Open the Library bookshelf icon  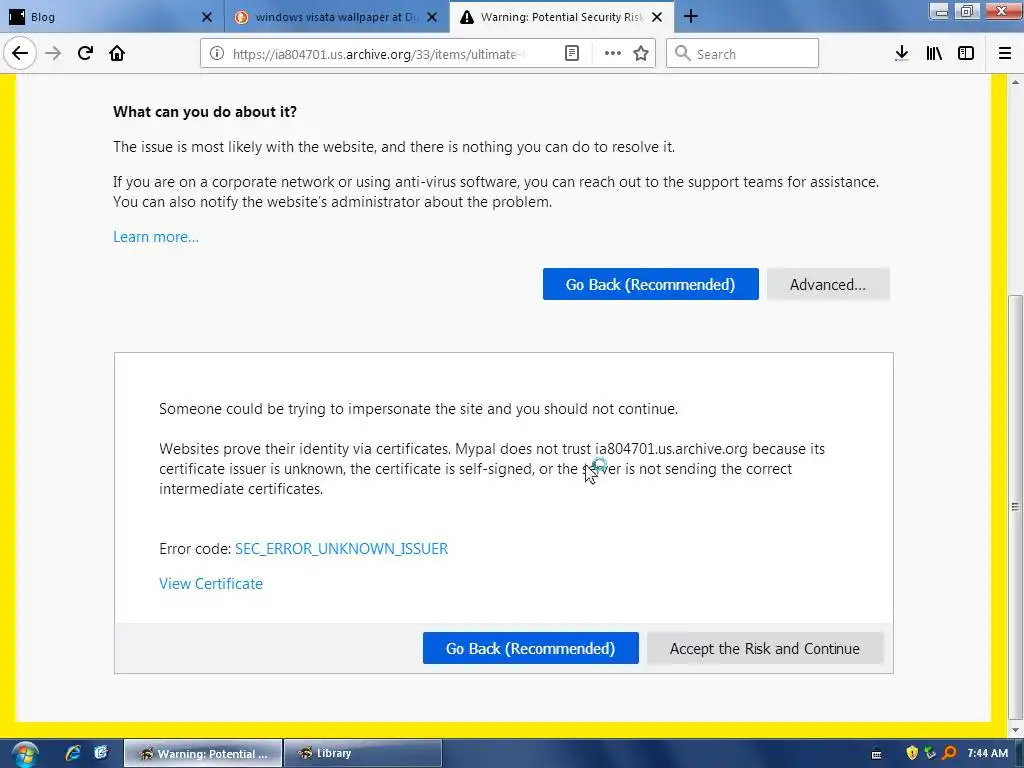pos(934,54)
